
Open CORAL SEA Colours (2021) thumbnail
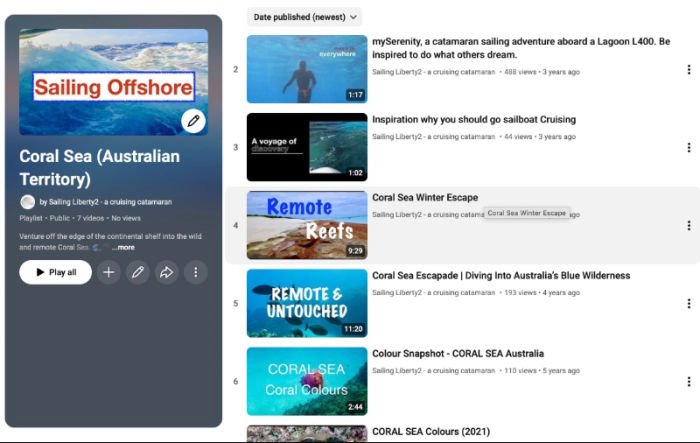(x=307, y=433)
